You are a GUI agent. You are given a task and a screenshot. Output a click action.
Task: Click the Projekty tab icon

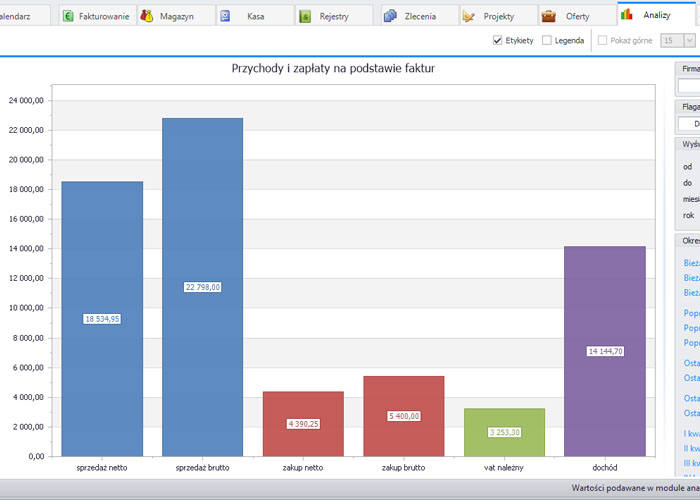coord(468,16)
